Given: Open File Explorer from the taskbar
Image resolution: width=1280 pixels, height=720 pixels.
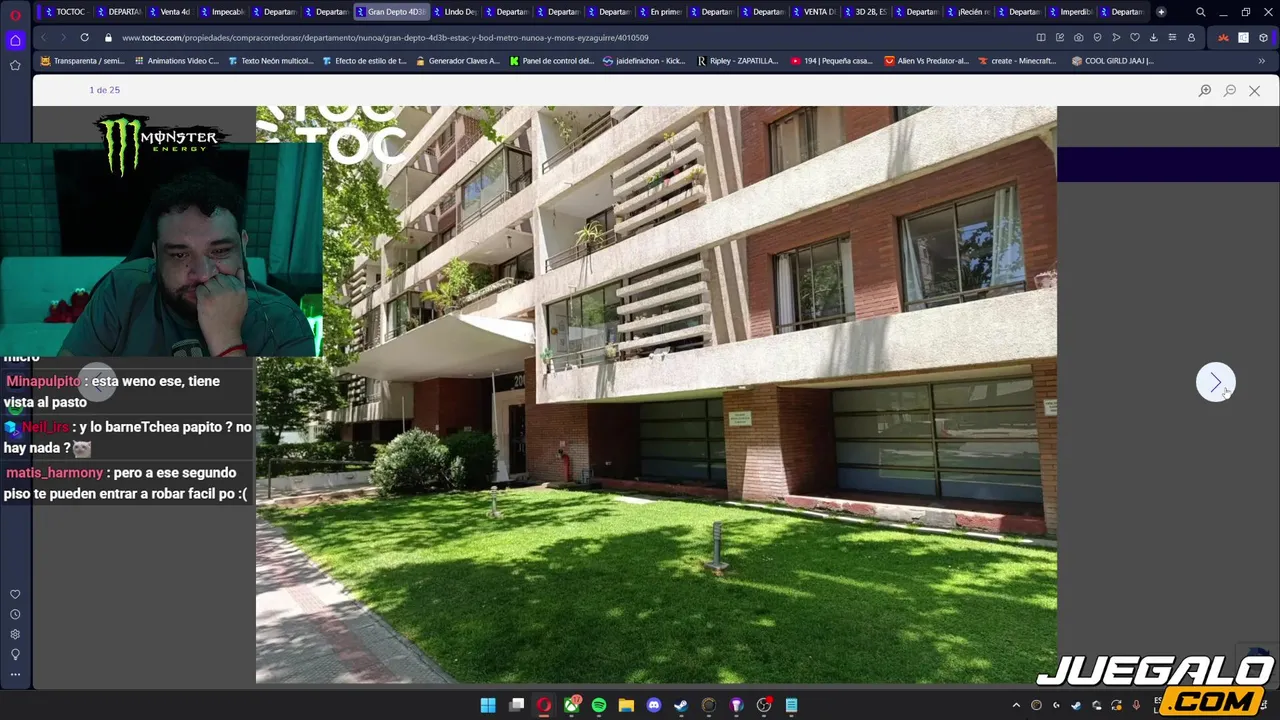Looking at the screenshot, I should point(626,705).
